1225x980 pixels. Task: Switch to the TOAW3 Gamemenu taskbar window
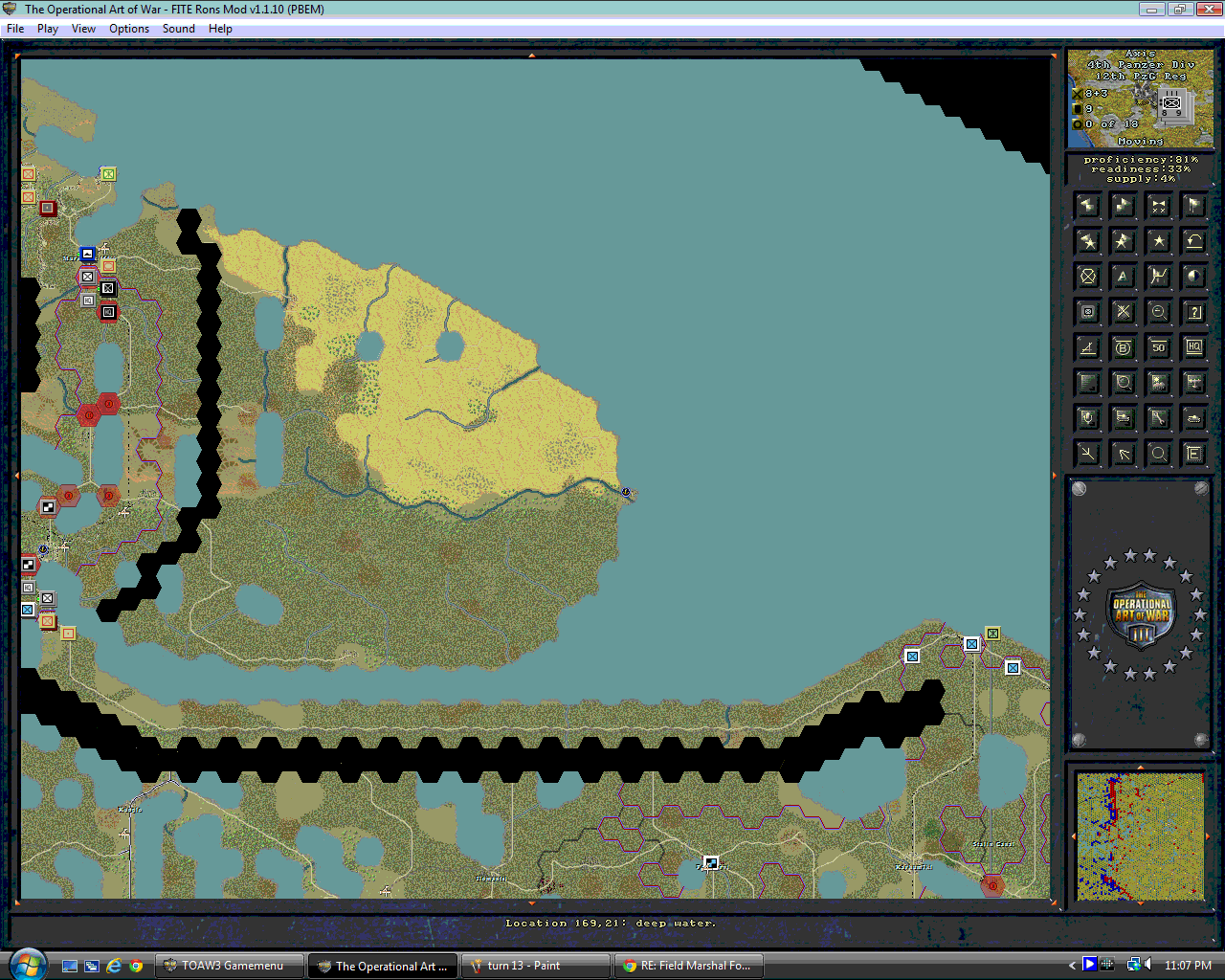230,966
